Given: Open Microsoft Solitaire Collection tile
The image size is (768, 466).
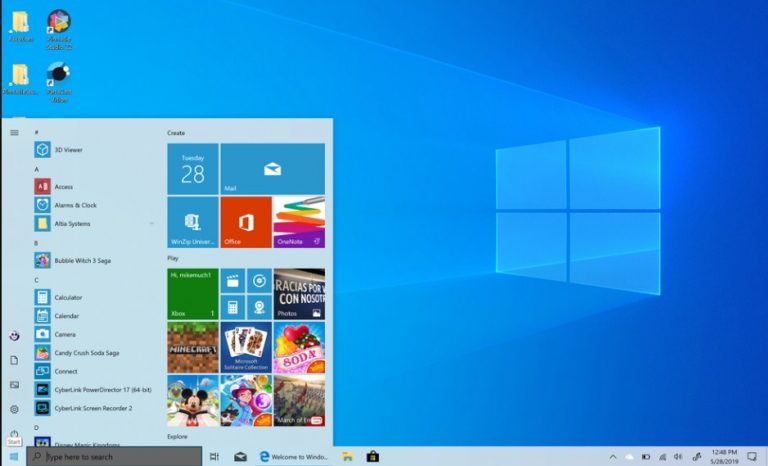Looking at the screenshot, I should 246,347.
